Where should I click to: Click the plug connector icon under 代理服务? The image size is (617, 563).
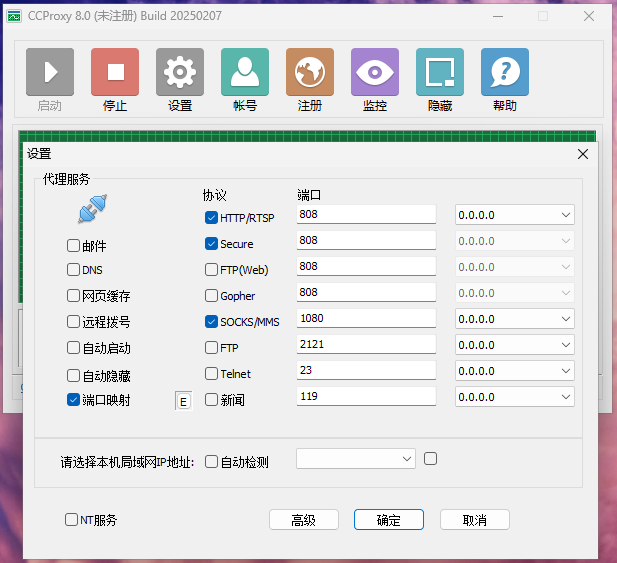(92, 209)
